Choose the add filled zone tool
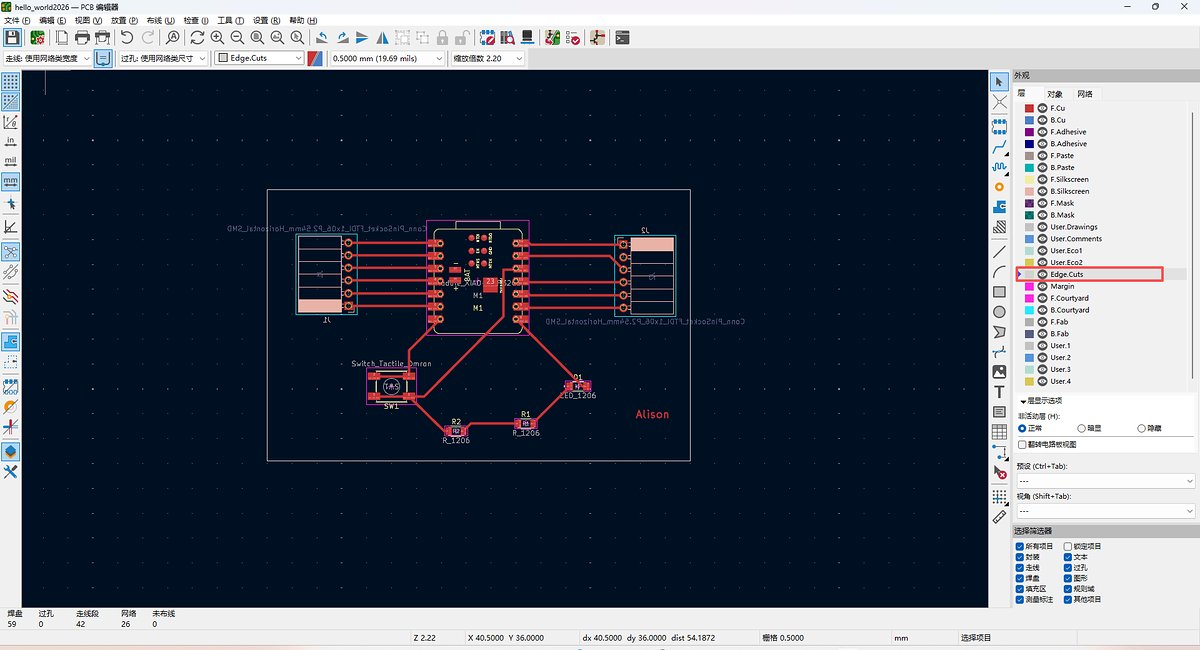Viewport: 1200px width, 650px height. (999, 208)
